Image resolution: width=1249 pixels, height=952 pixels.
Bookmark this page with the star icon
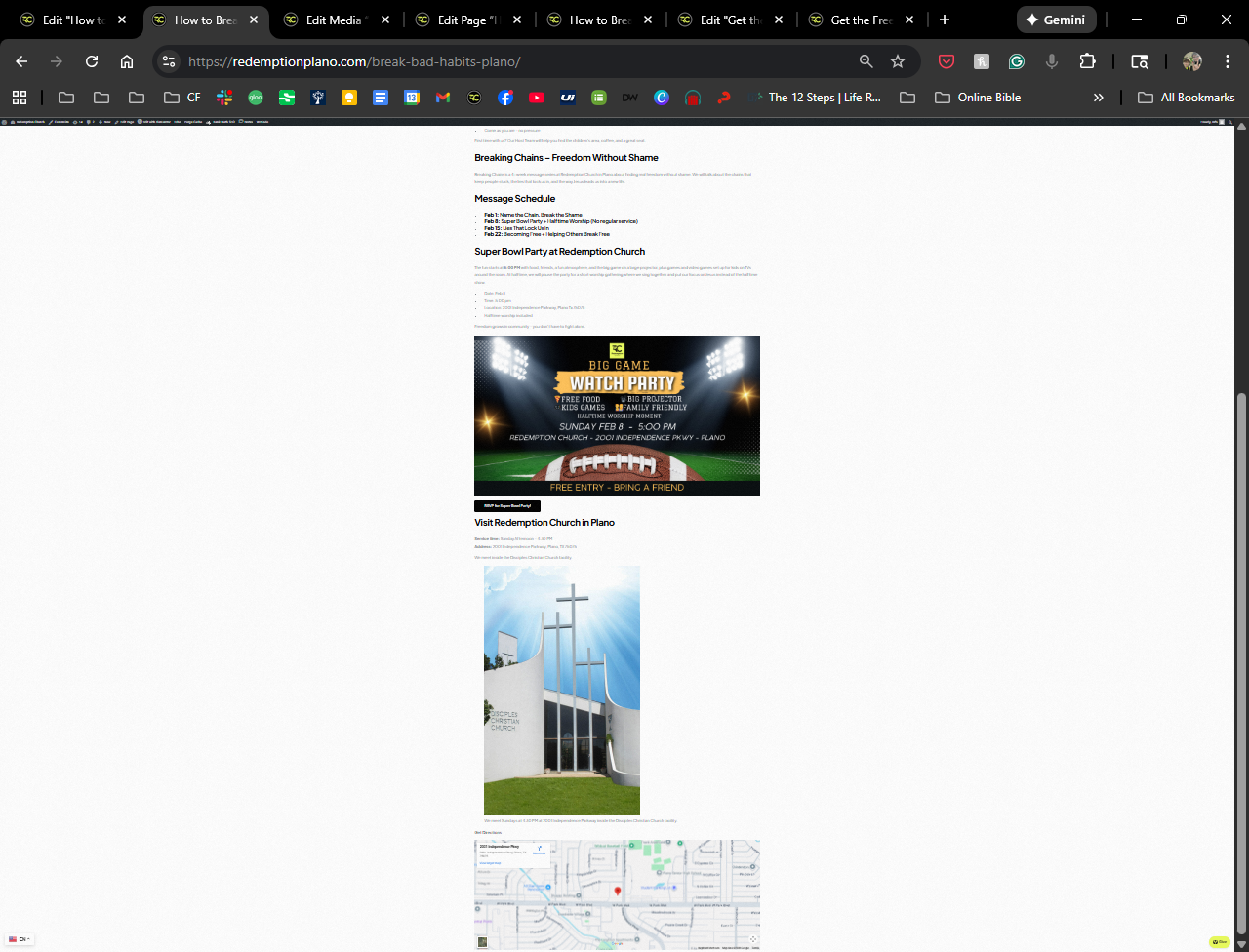tap(898, 61)
